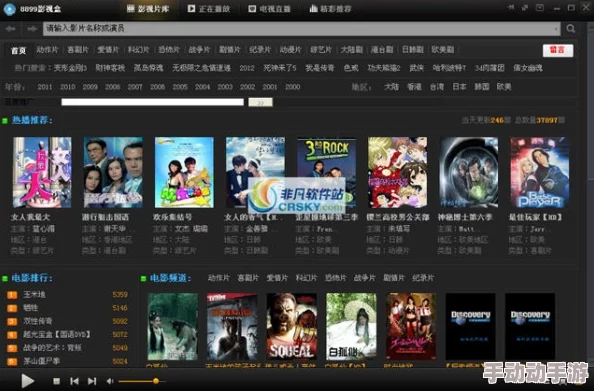Viewport: 594px width, 391px height.
Task: Click the movie name search field
Action: click(x=301, y=29)
